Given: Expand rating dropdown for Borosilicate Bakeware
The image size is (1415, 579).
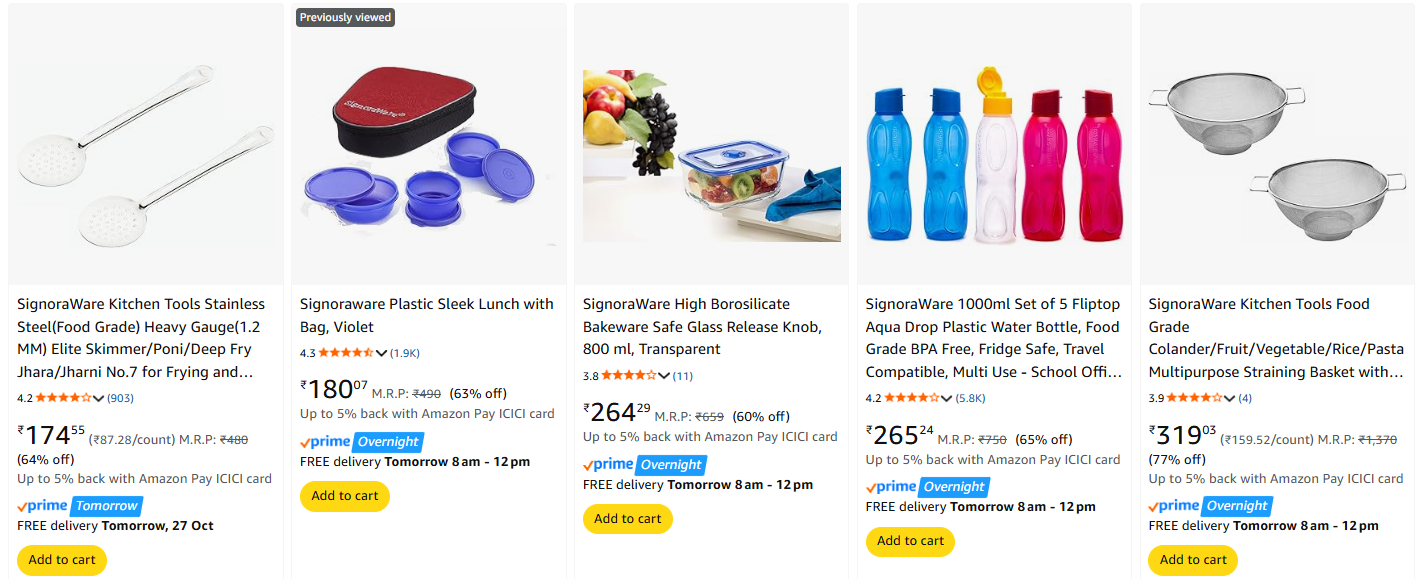Looking at the screenshot, I should tap(664, 376).
